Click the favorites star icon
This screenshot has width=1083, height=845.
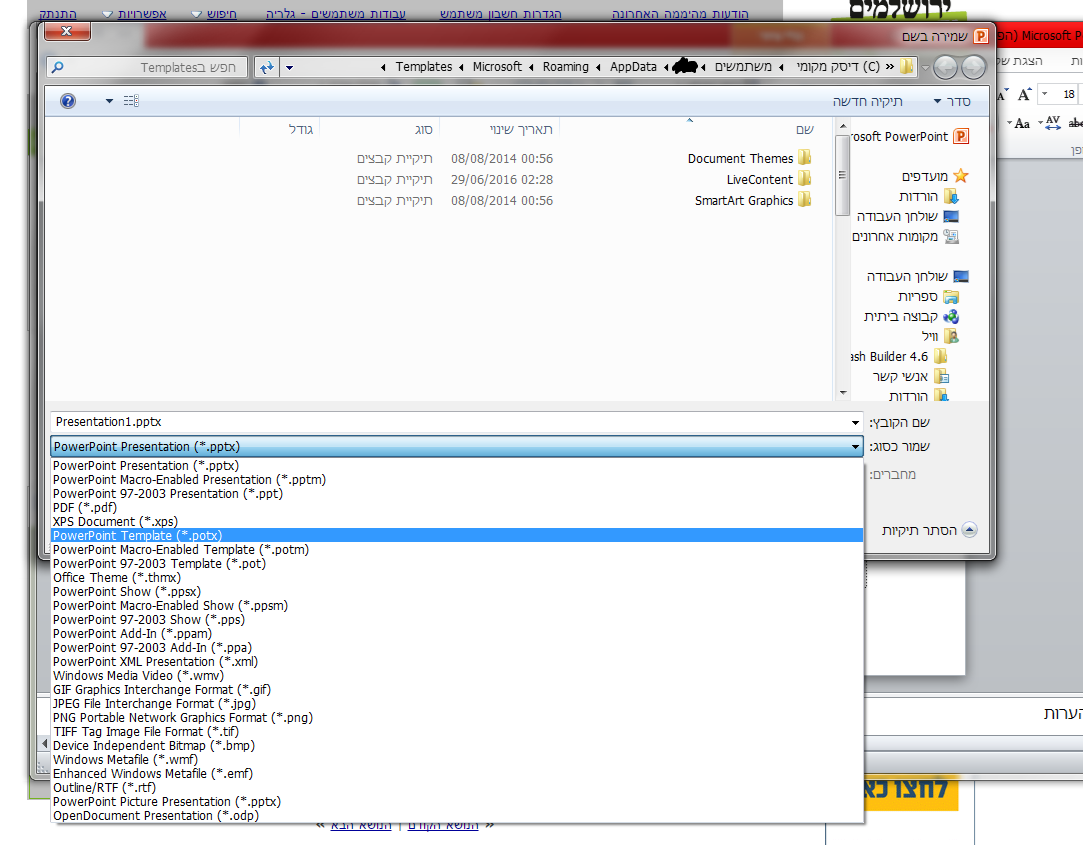(961, 176)
